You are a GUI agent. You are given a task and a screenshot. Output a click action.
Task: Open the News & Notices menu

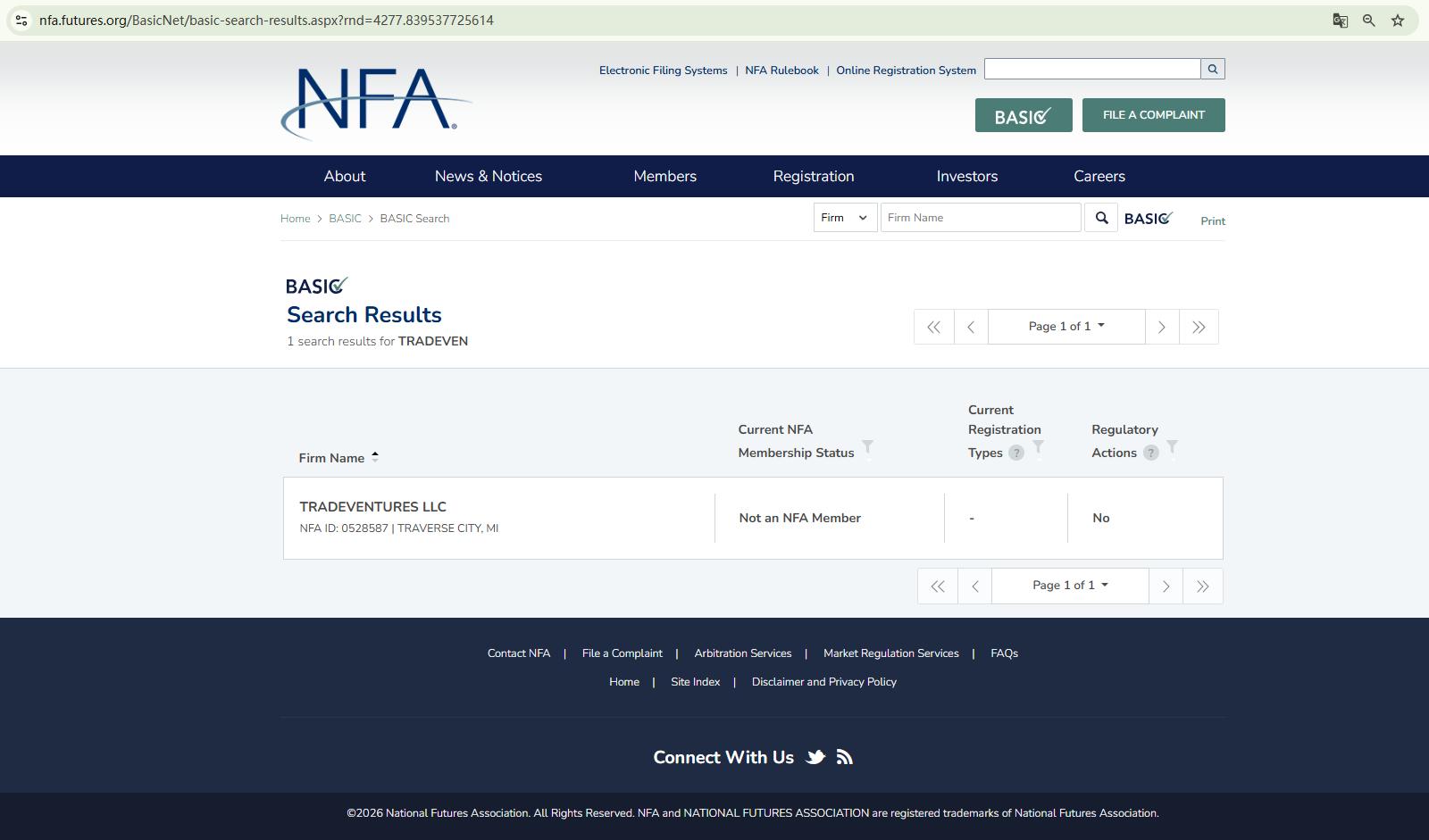489,177
